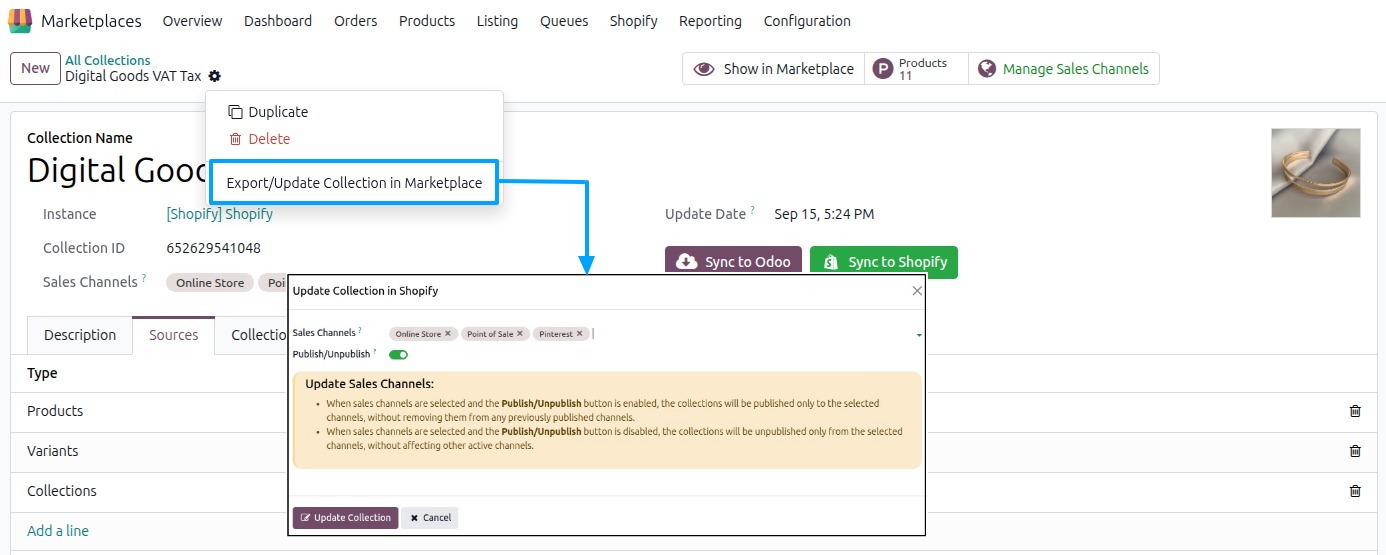Viewport: 1386px width, 555px height.
Task: Open the Overview menu
Action: point(193,21)
